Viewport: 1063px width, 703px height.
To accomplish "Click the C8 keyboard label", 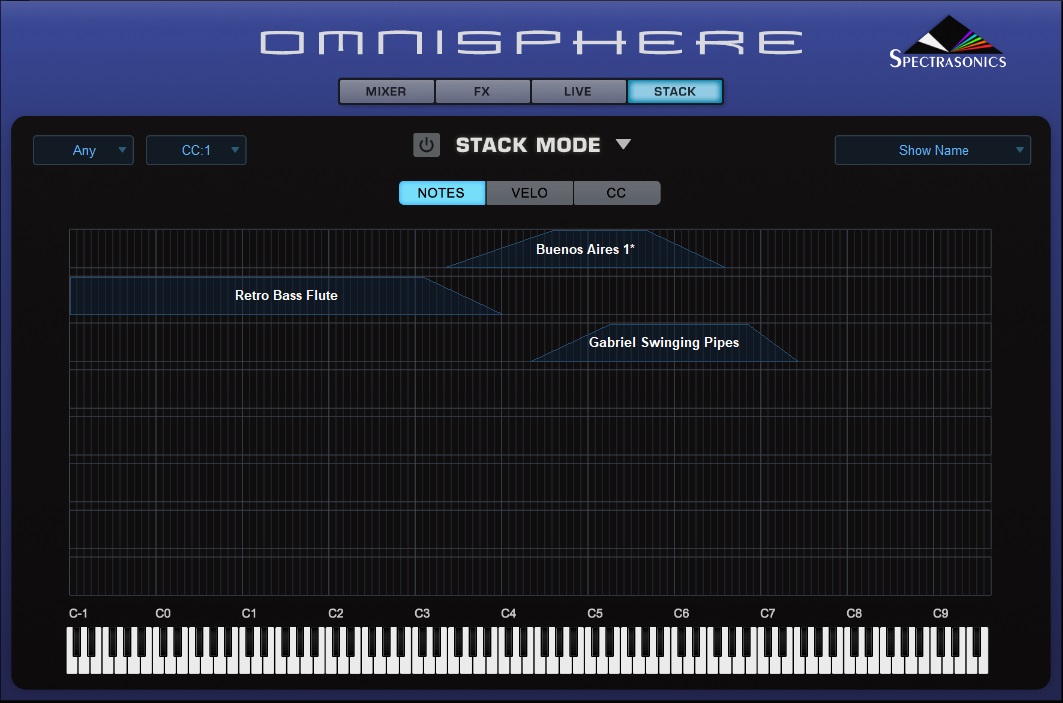I will (854, 614).
